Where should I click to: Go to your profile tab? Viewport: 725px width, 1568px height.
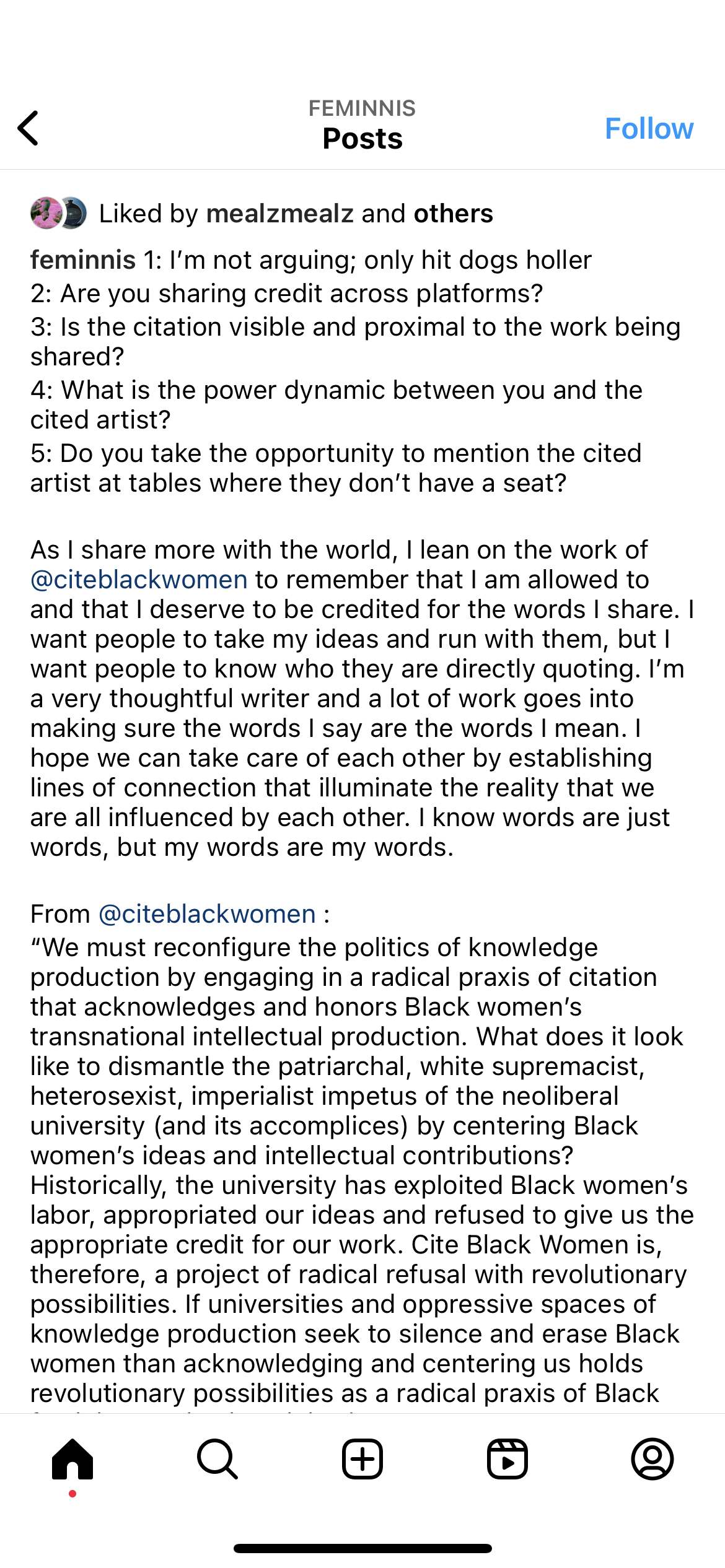coord(652,1458)
